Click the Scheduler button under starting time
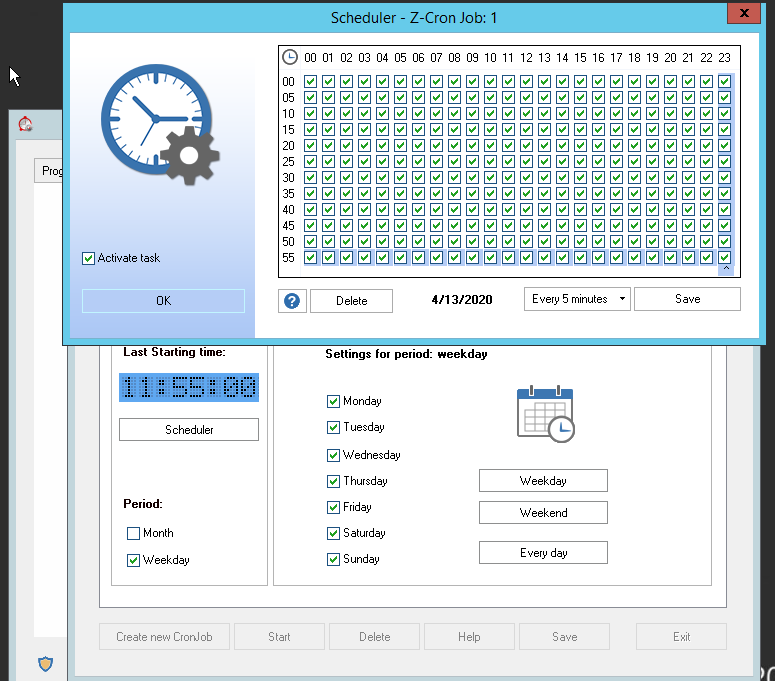 click(189, 429)
